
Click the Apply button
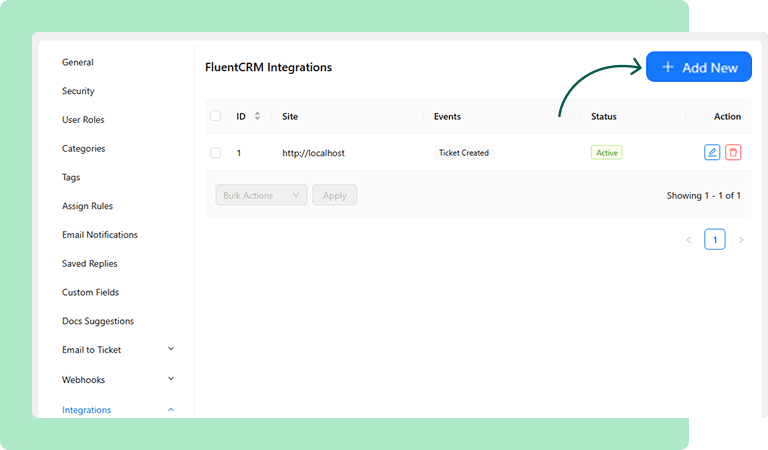[335, 195]
